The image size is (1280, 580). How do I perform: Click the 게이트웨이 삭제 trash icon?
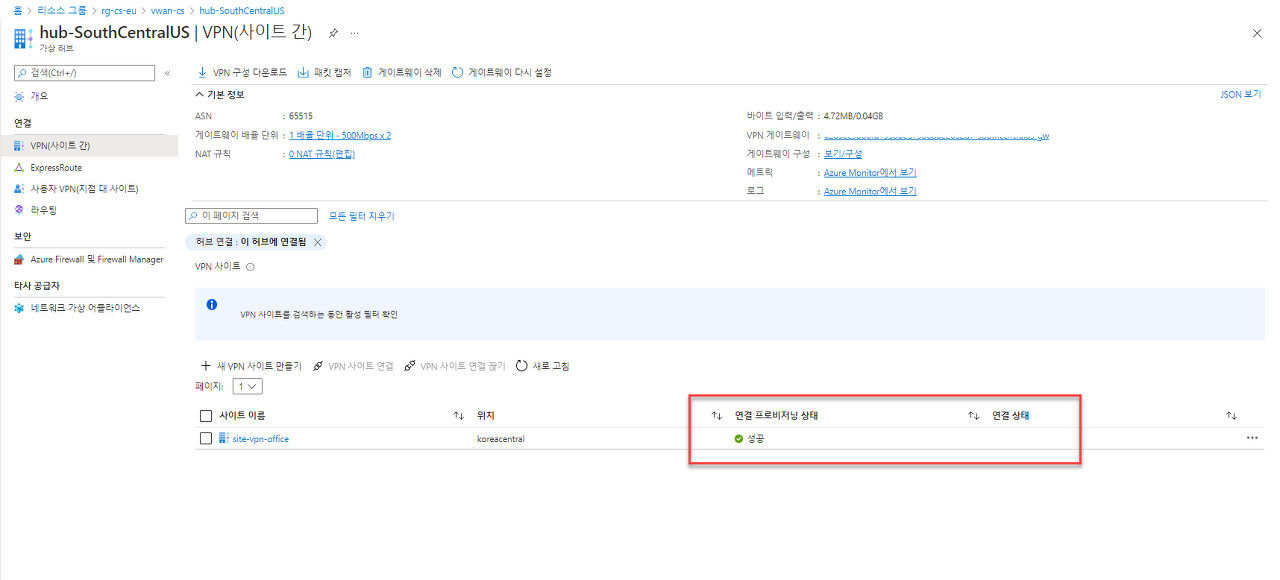(x=367, y=72)
